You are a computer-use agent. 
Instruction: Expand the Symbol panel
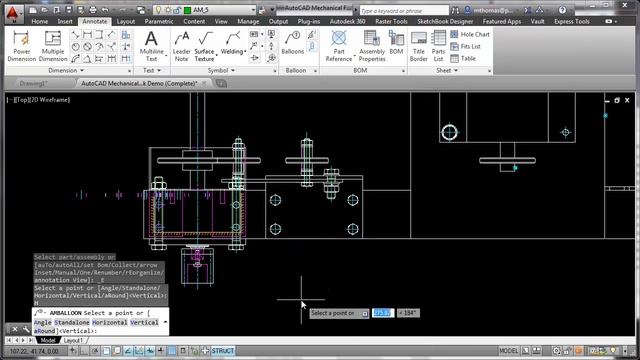(221, 71)
